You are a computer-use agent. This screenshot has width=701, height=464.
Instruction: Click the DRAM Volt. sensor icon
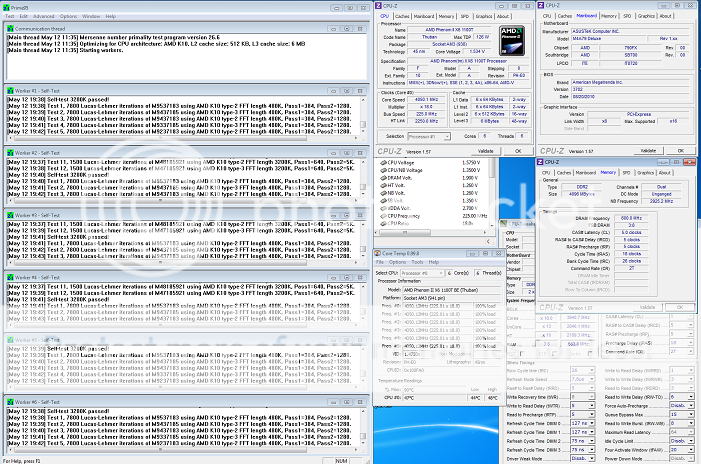click(383, 178)
